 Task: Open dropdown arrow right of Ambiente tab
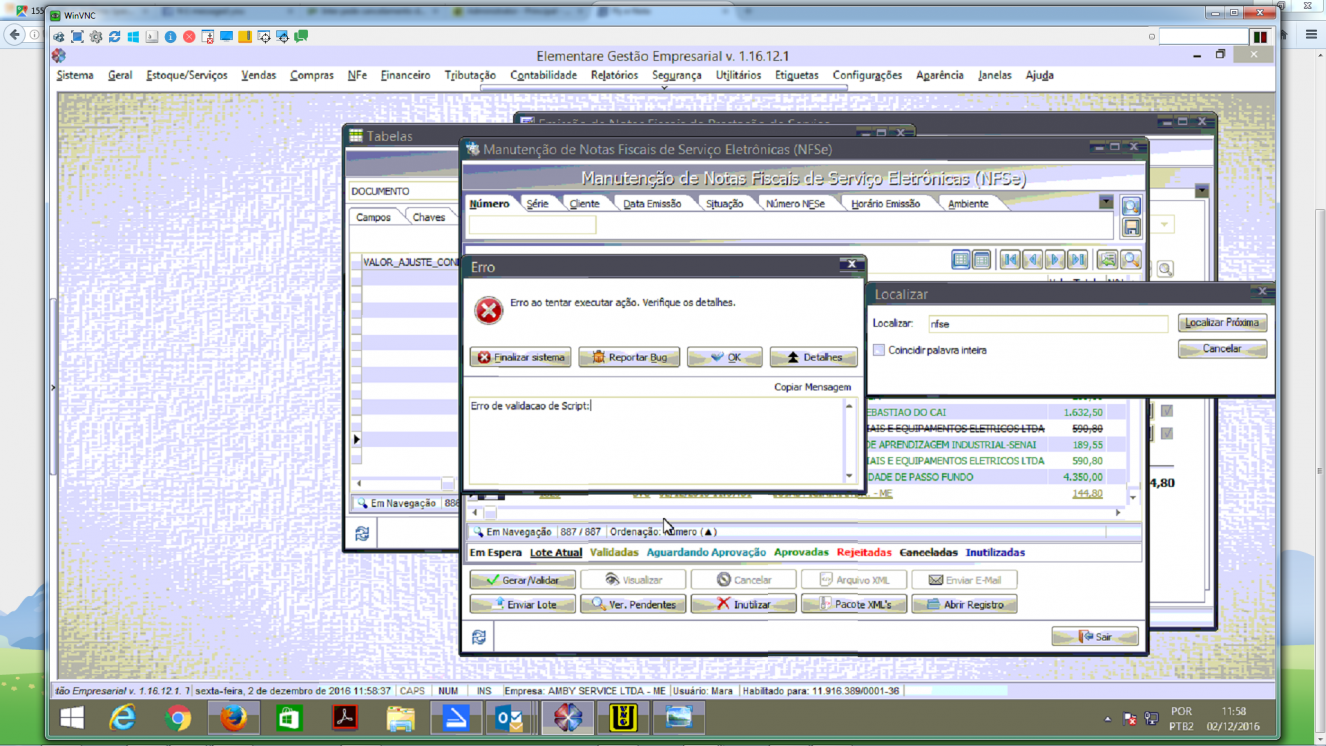[x=1106, y=202]
